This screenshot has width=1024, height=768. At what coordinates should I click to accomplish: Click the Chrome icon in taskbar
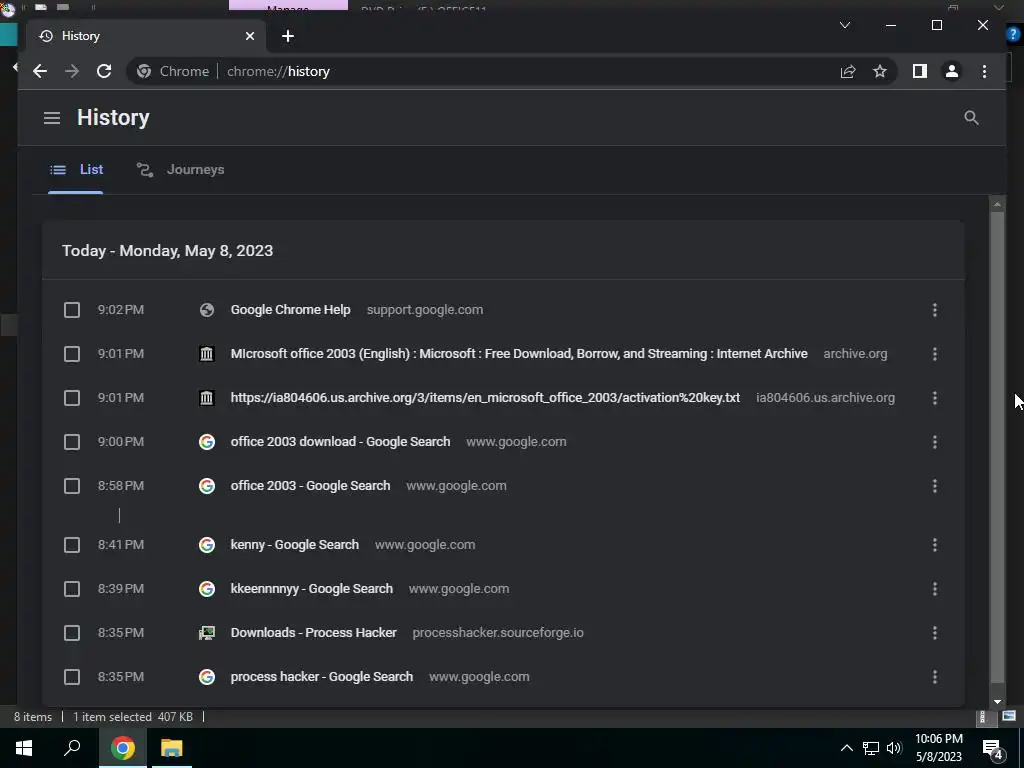pyautogui.click(x=123, y=748)
